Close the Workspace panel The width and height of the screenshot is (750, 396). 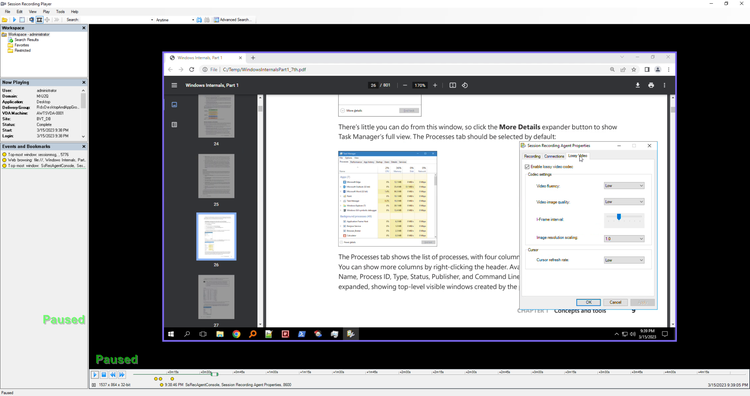point(84,28)
